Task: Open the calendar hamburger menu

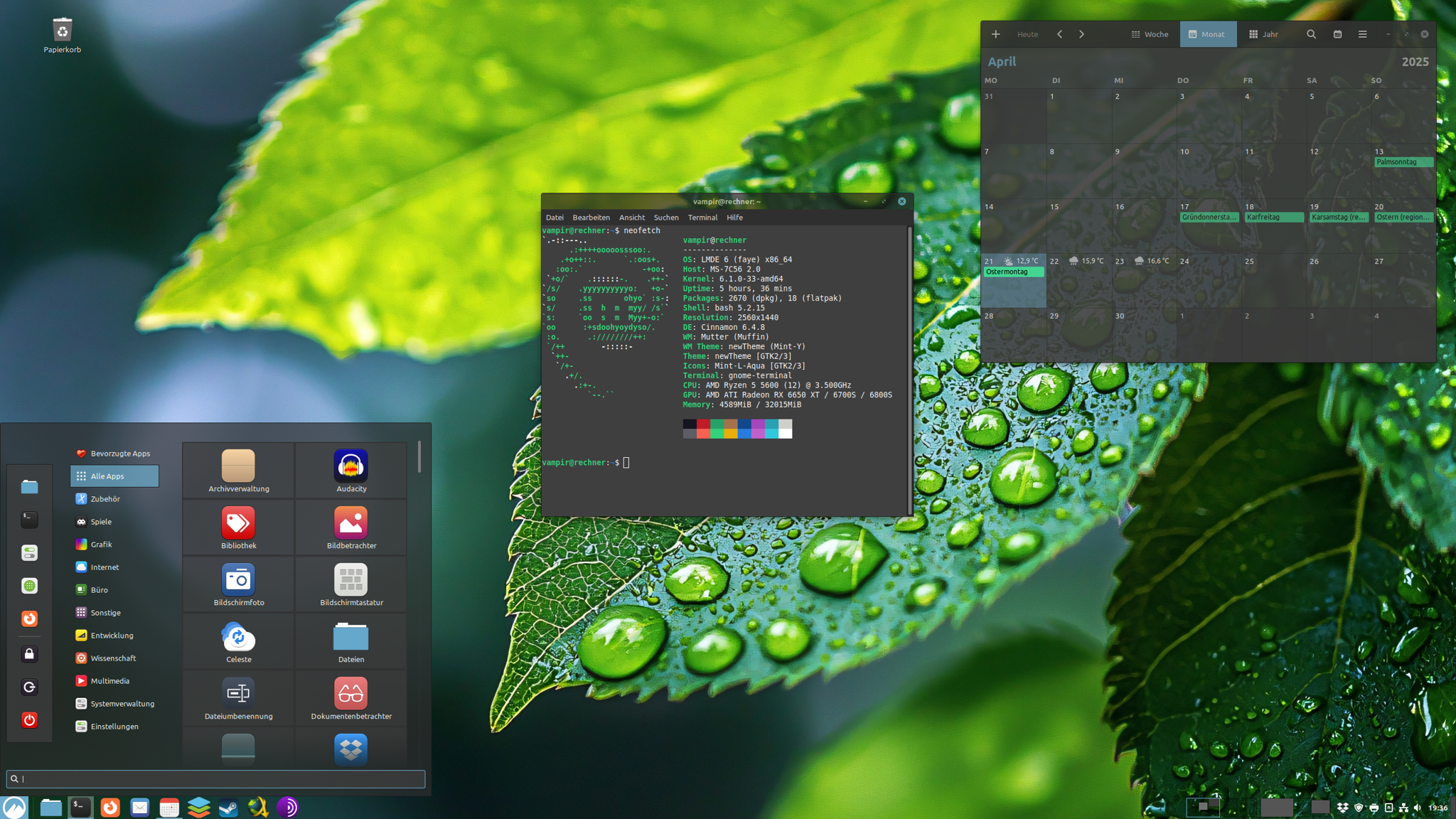Action: 1362,34
